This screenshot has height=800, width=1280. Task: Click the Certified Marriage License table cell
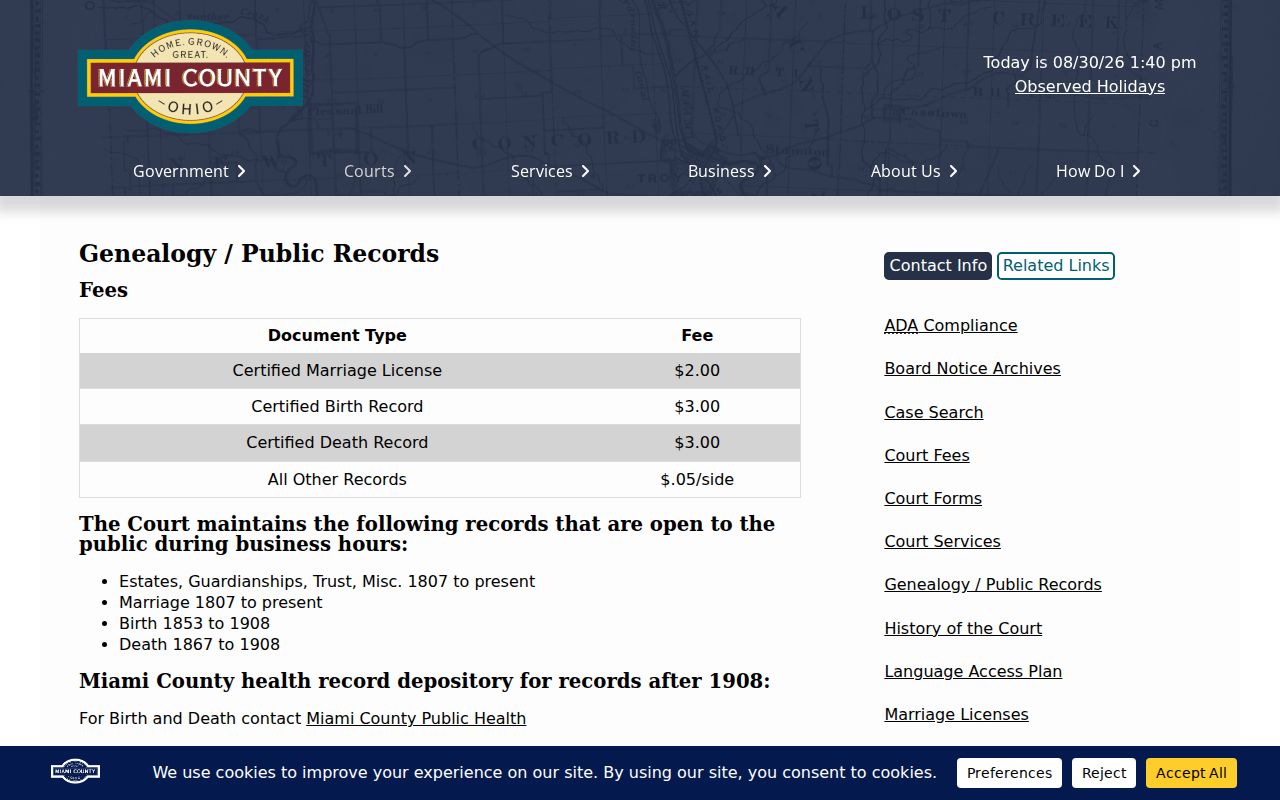[337, 370]
